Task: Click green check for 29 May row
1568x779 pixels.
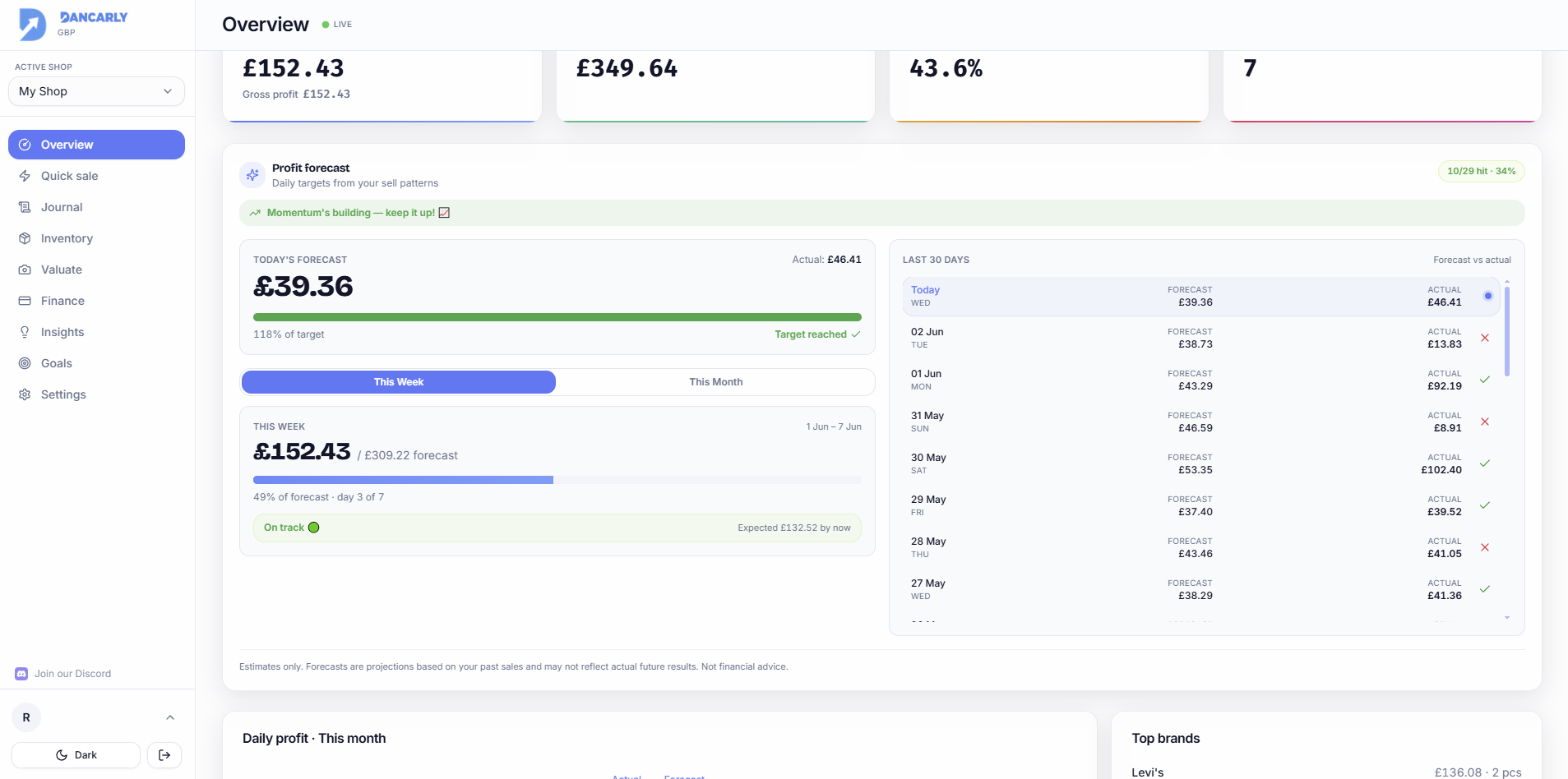Action: click(x=1485, y=505)
